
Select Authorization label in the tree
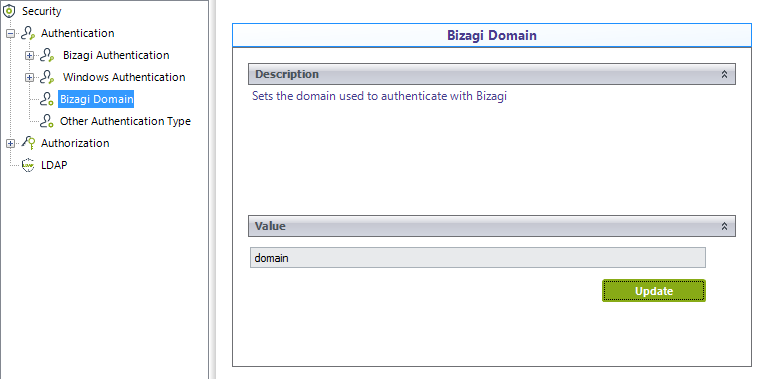(x=75, y=143)
